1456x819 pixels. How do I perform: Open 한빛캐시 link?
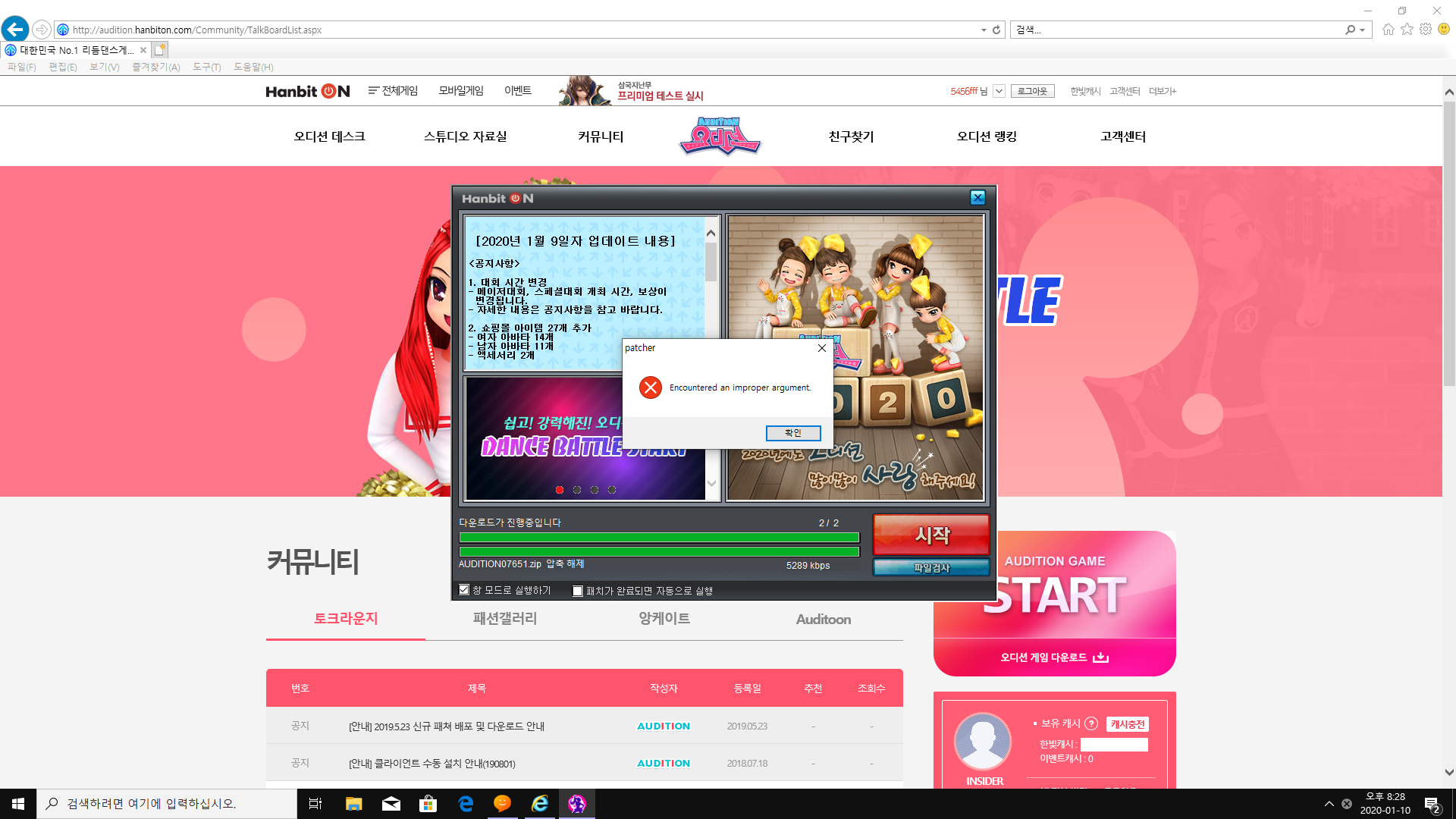pos(1085,91)
